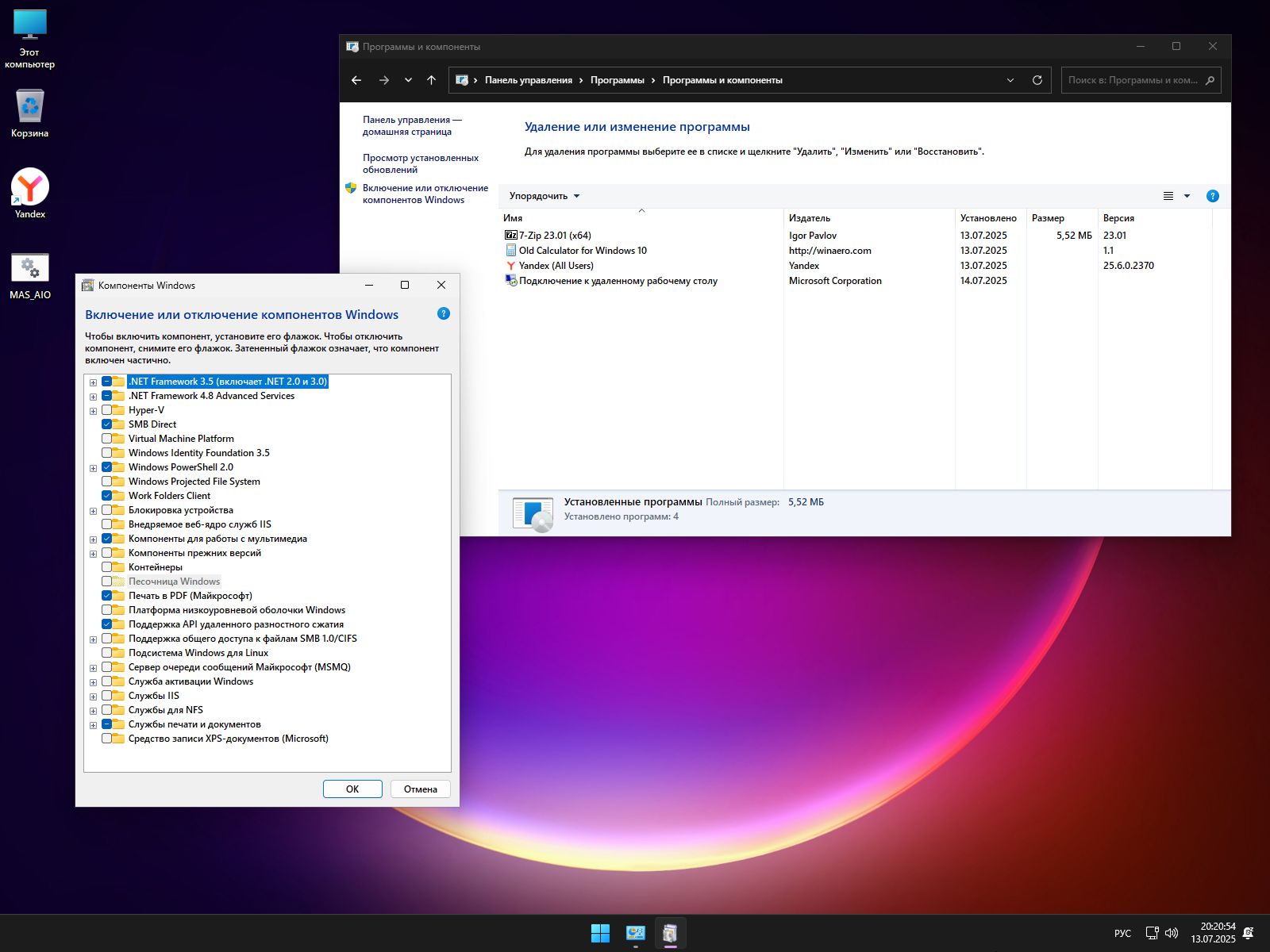
Task: Click the address bar location icon
Action: pos(462,80)
